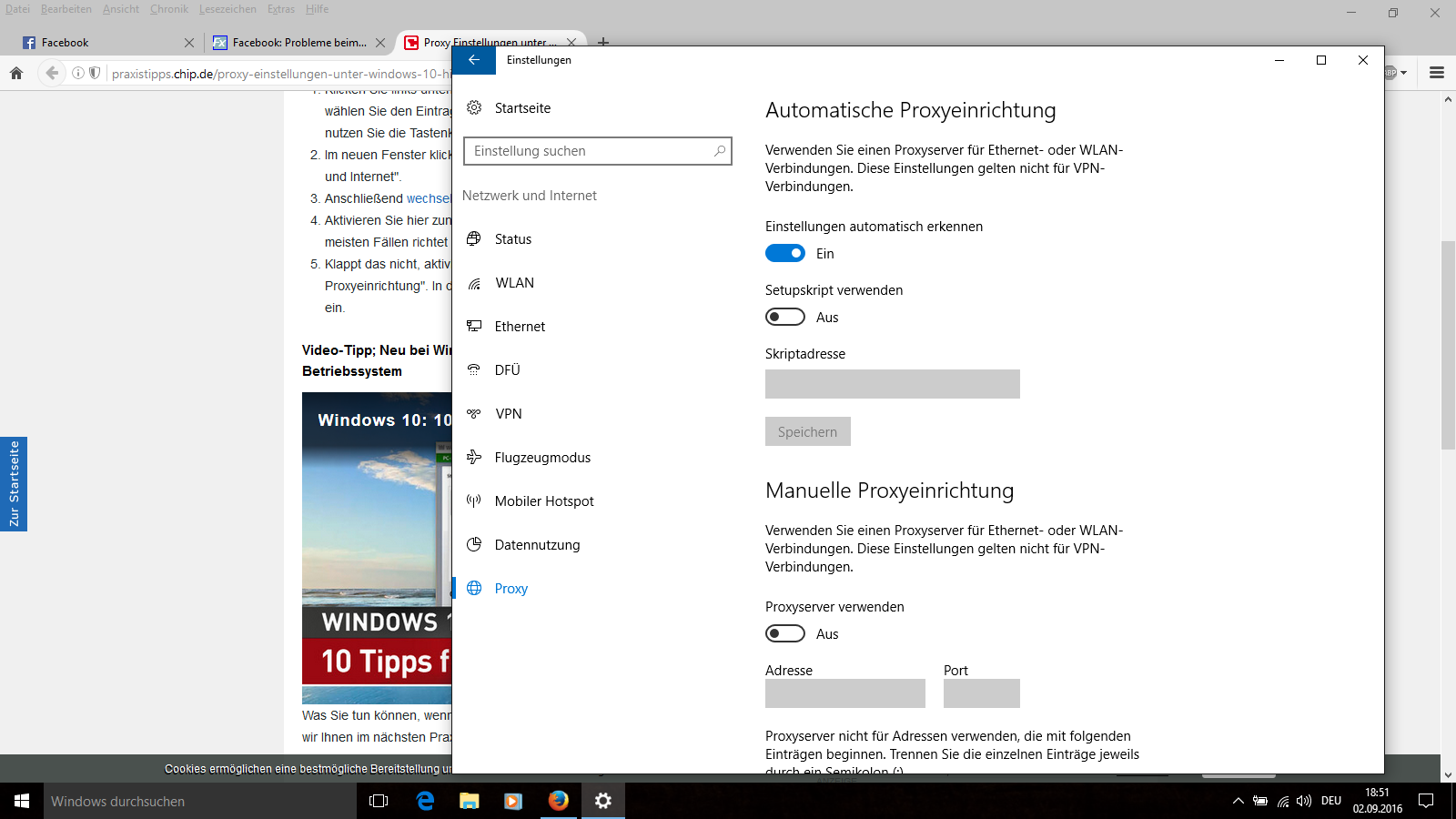Launch Microsoft Edge from taskbar
The image size is (1456, 819).
click(x=425, y=801)
